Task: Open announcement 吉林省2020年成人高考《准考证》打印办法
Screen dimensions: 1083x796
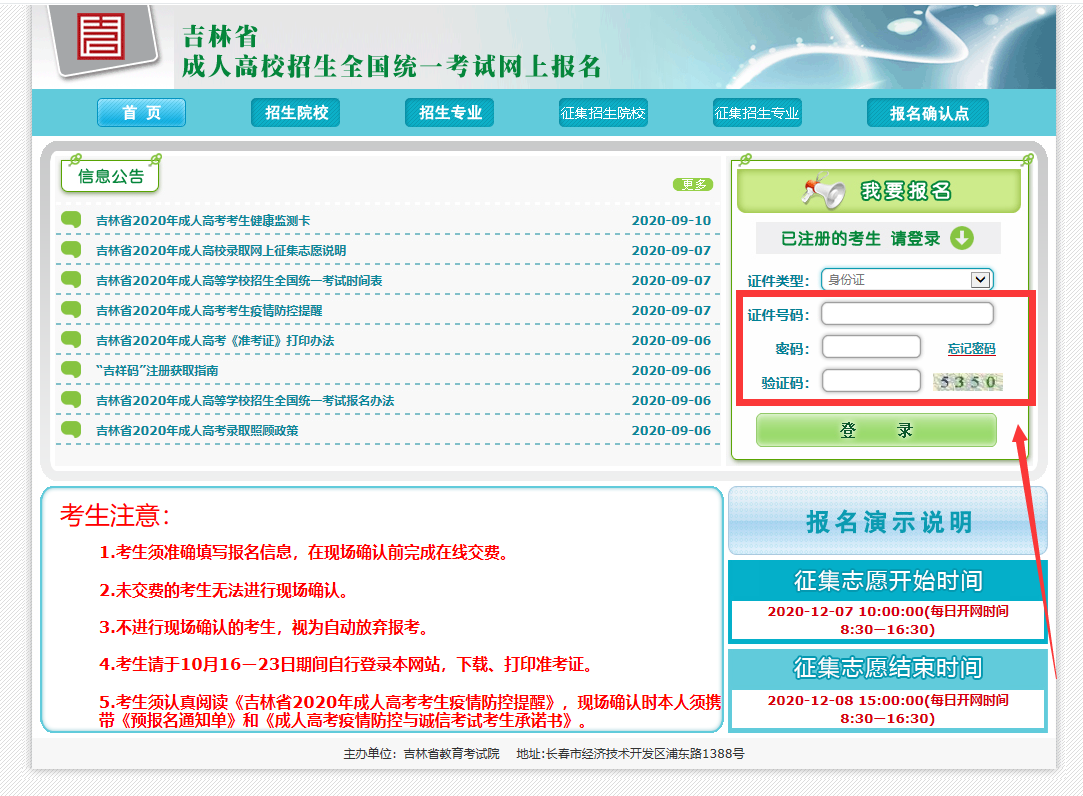Action: 215,341
